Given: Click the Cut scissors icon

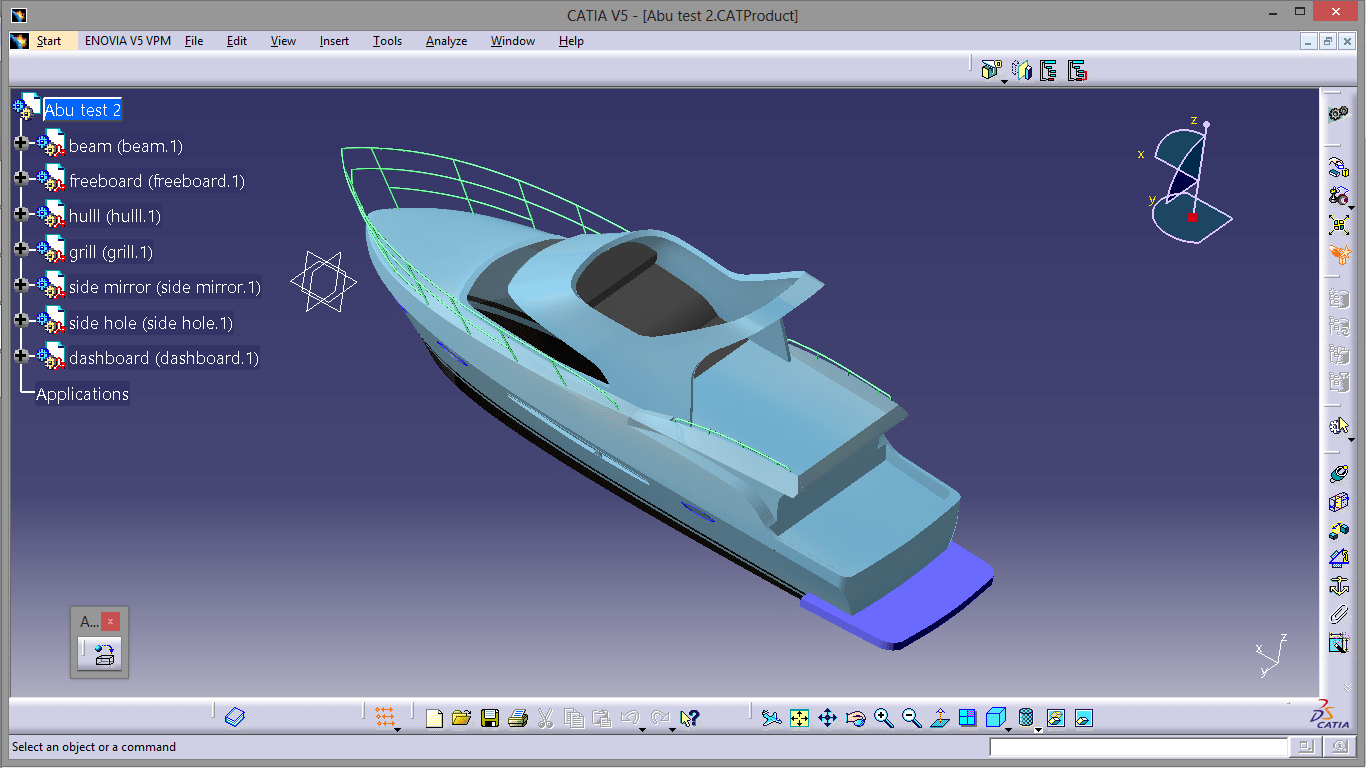Looking at the screenshot, I should tap(545, 717).
